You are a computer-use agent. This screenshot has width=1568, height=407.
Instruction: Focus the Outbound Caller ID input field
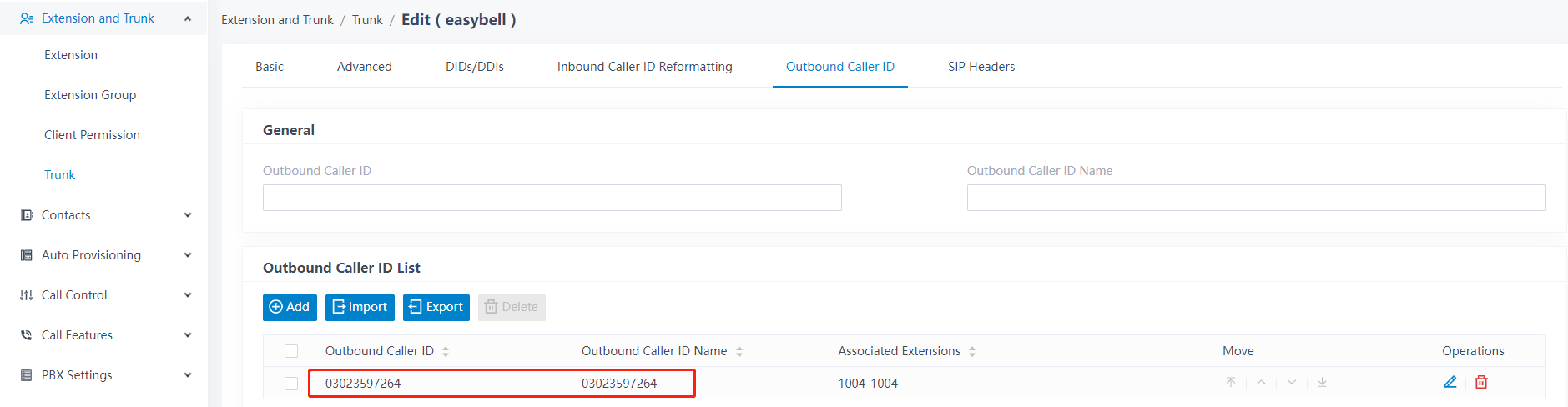[552, 198]
